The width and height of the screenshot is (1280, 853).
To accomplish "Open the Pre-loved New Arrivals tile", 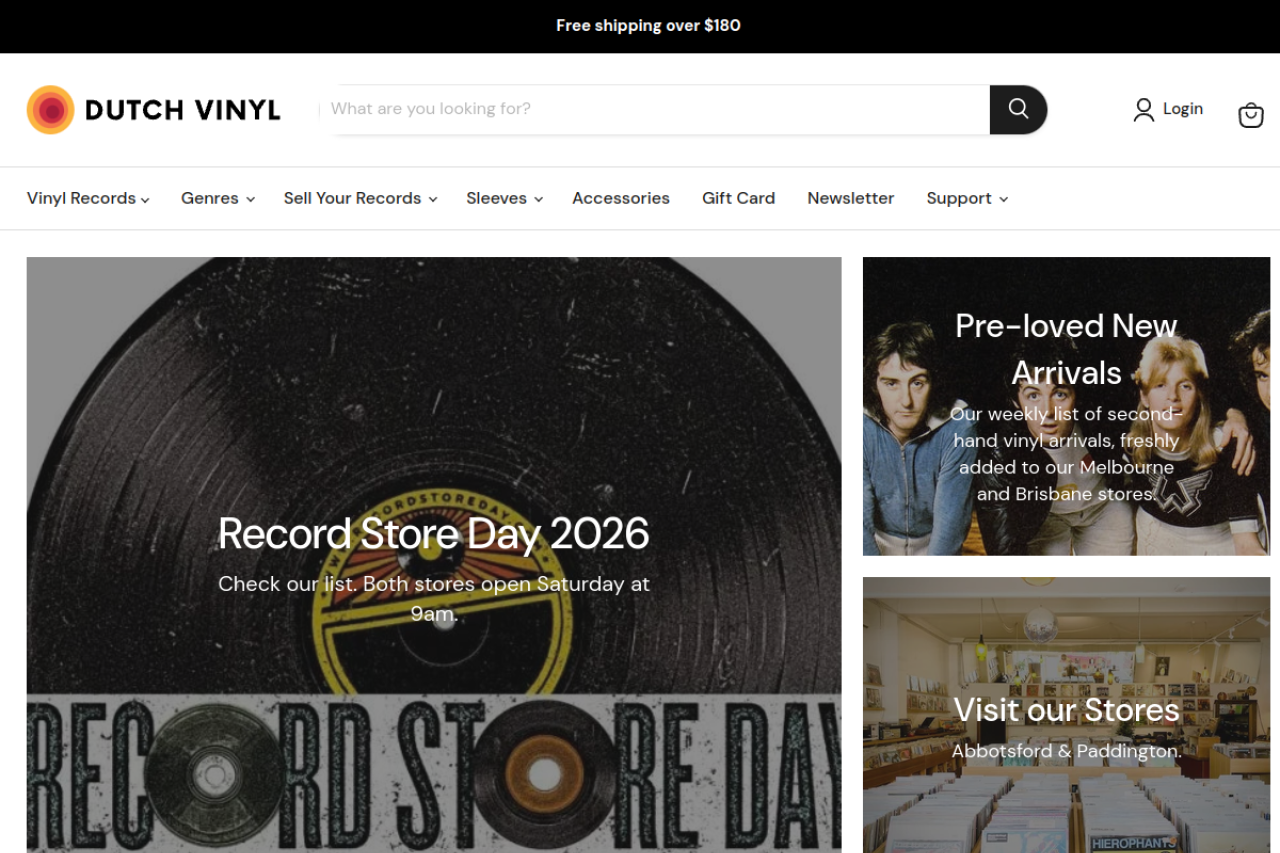I will [x=1066, y=348].
